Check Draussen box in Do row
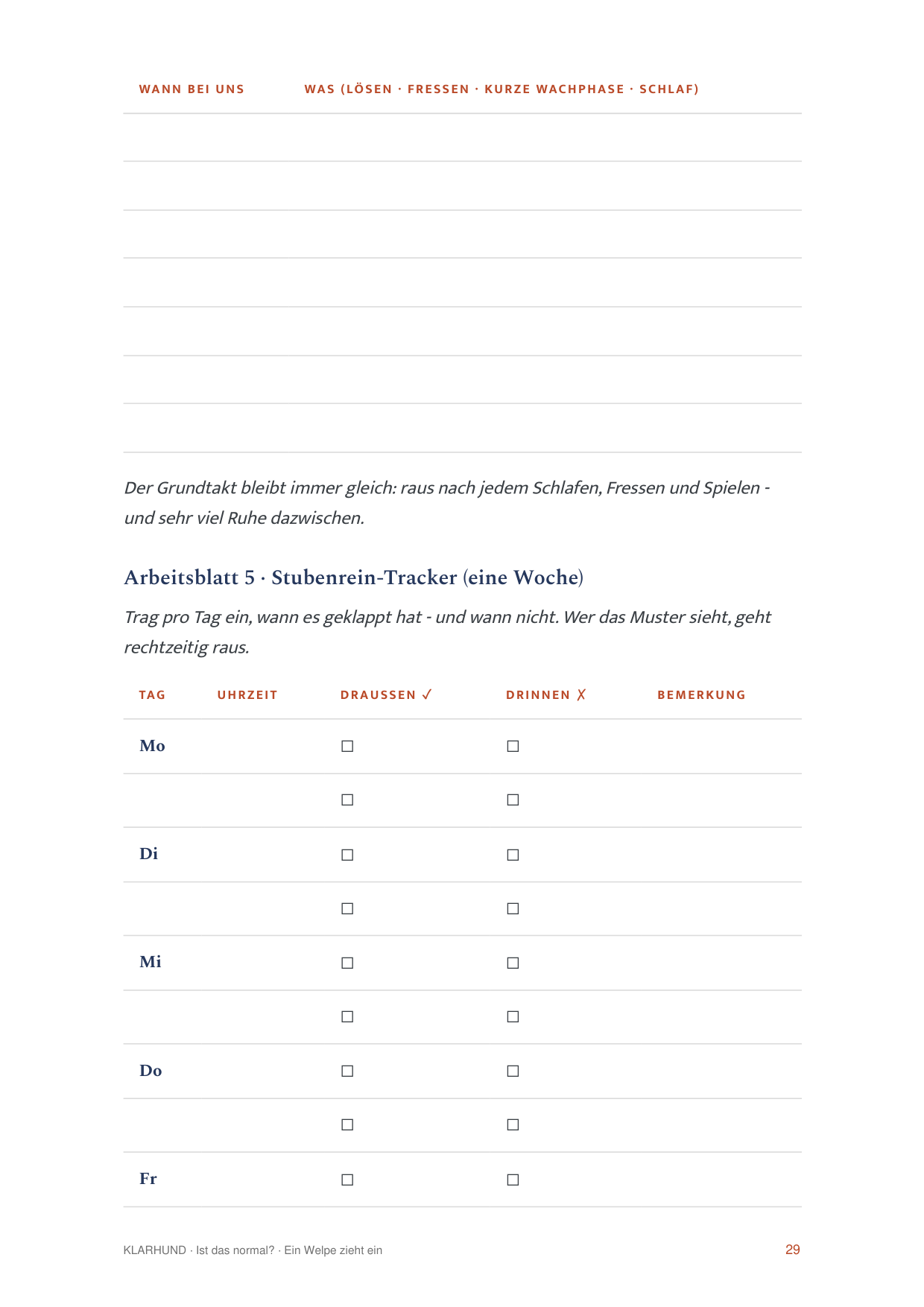This screenshot has width=924, height=1307. click(x=347, y=1071)
